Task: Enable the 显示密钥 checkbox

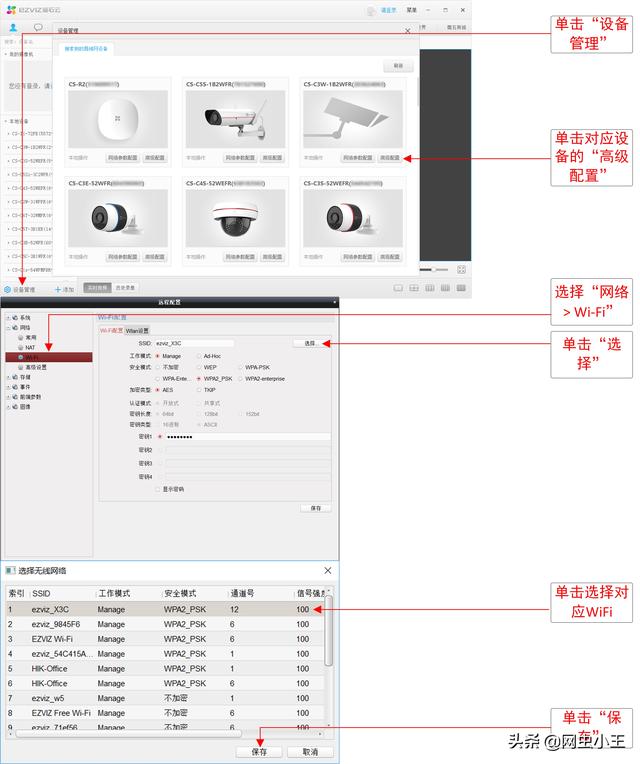Action: click(x=158, y=489)
